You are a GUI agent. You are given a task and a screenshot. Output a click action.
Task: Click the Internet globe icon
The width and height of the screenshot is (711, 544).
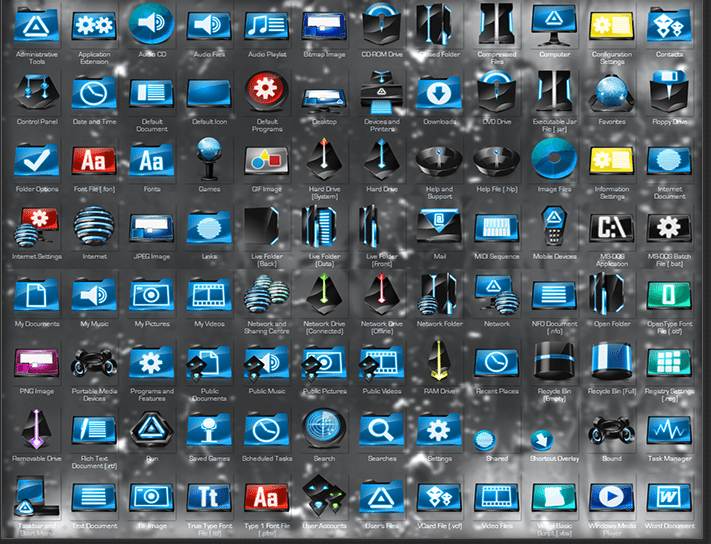tap(94, 226)
